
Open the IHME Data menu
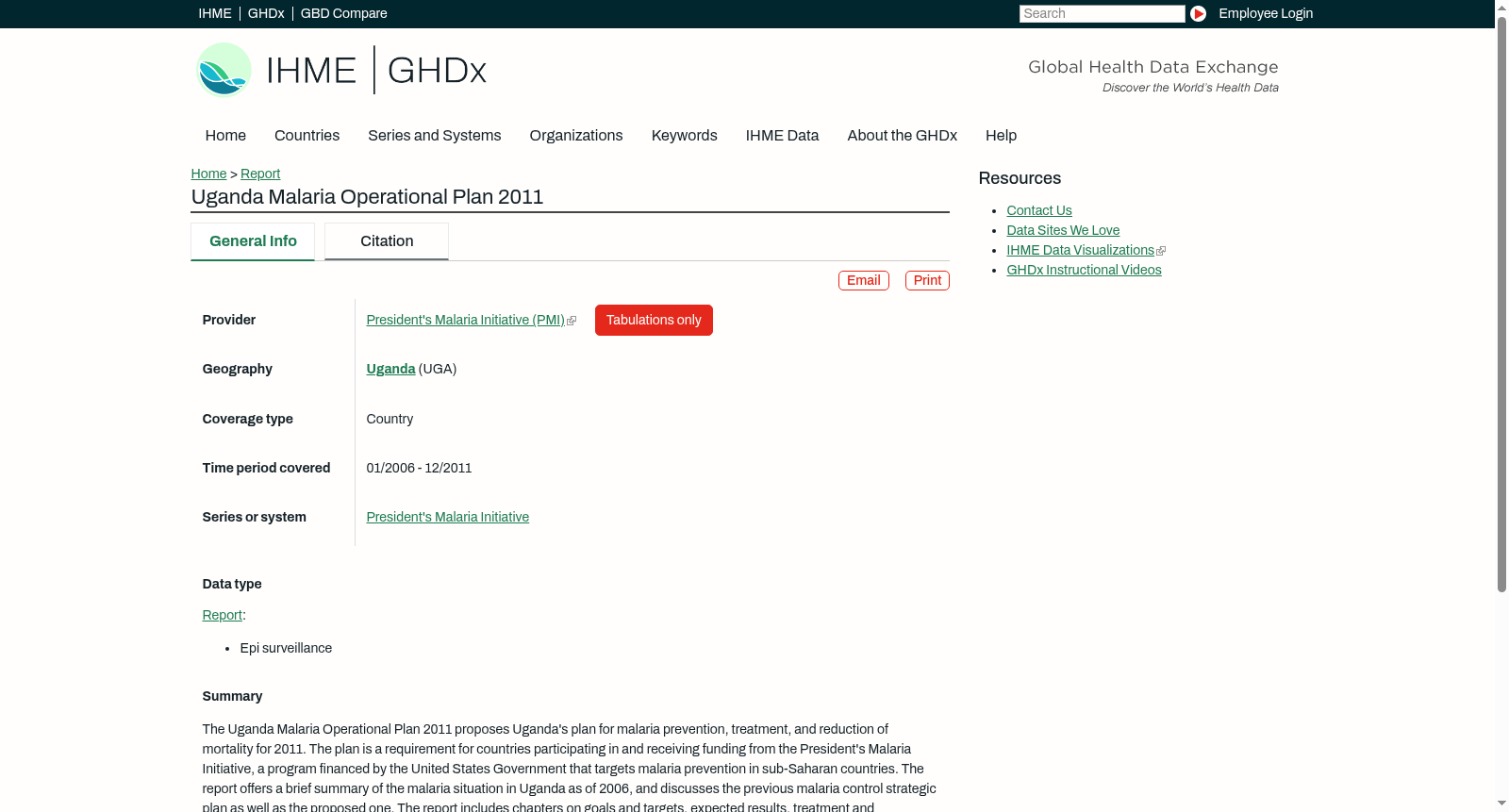(x=783, y=136)
